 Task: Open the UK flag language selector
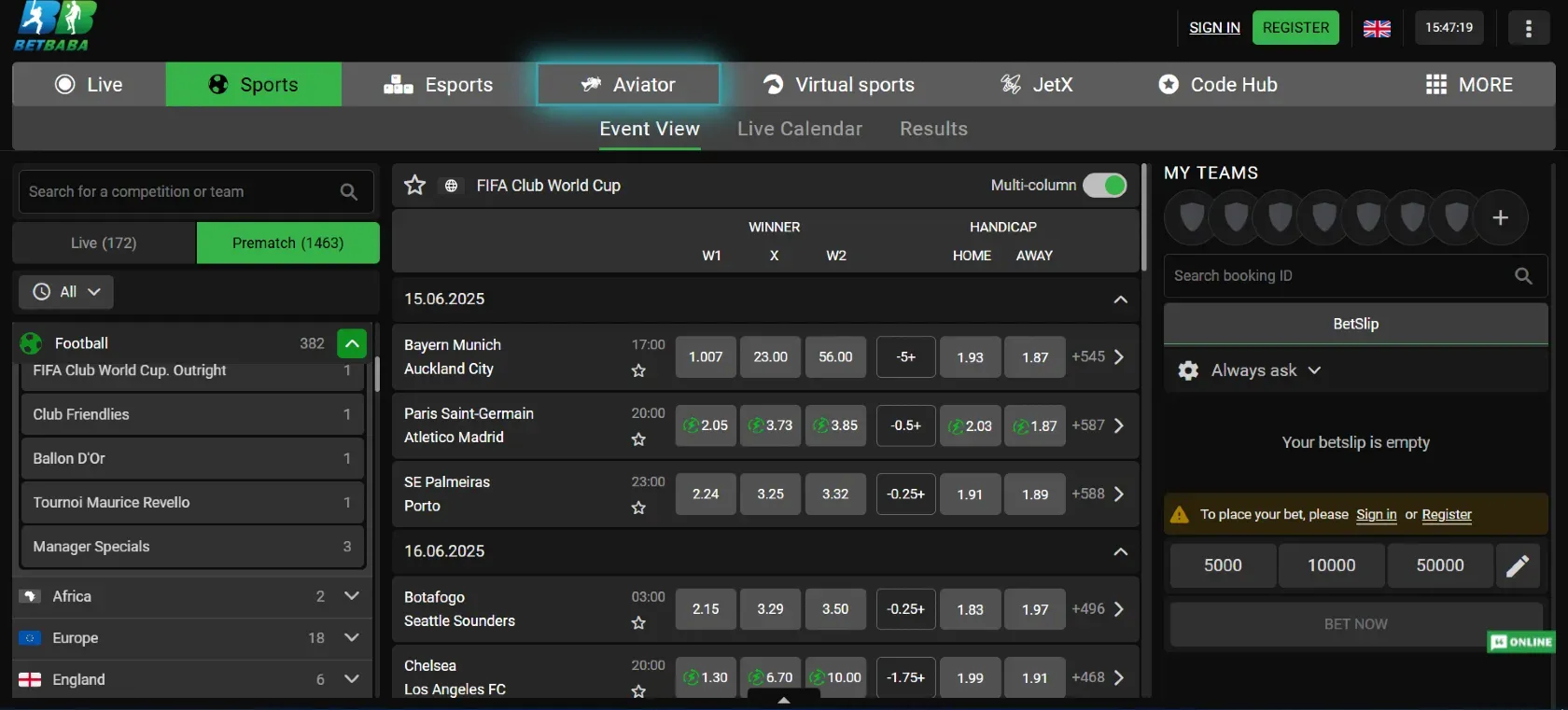pyautogui.click(x=1377, y=28)
